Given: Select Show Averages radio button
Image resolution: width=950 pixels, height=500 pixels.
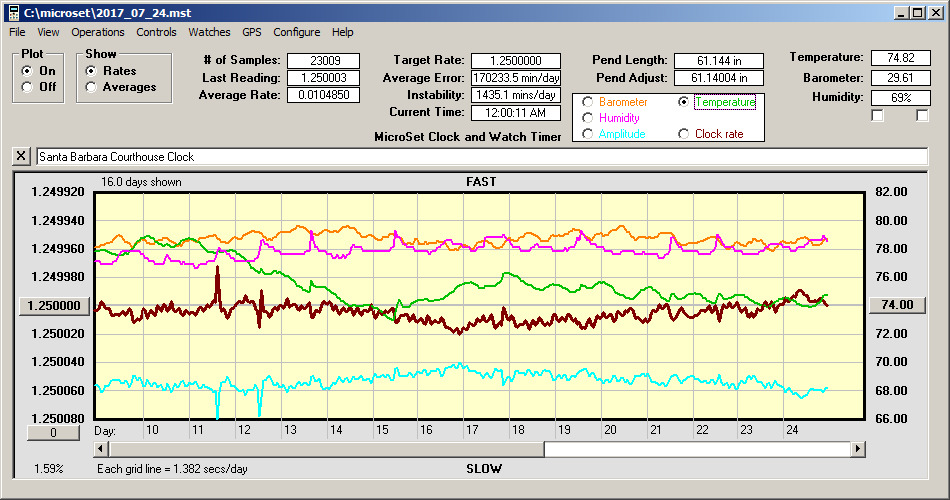Looking at the screenshot, I should click(91, 87).
